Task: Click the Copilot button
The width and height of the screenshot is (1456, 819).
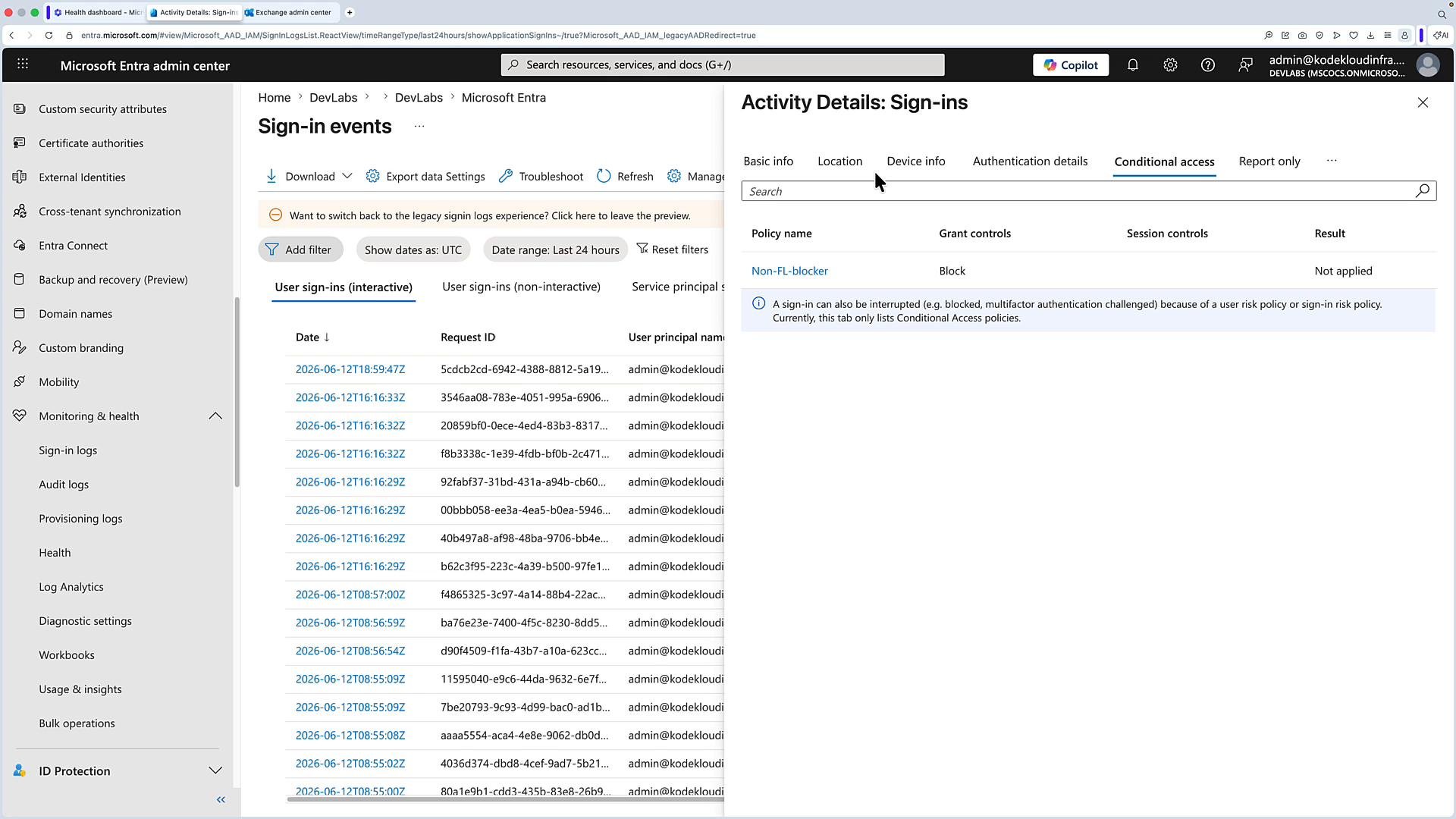Action: click(x=1071, y=65)
